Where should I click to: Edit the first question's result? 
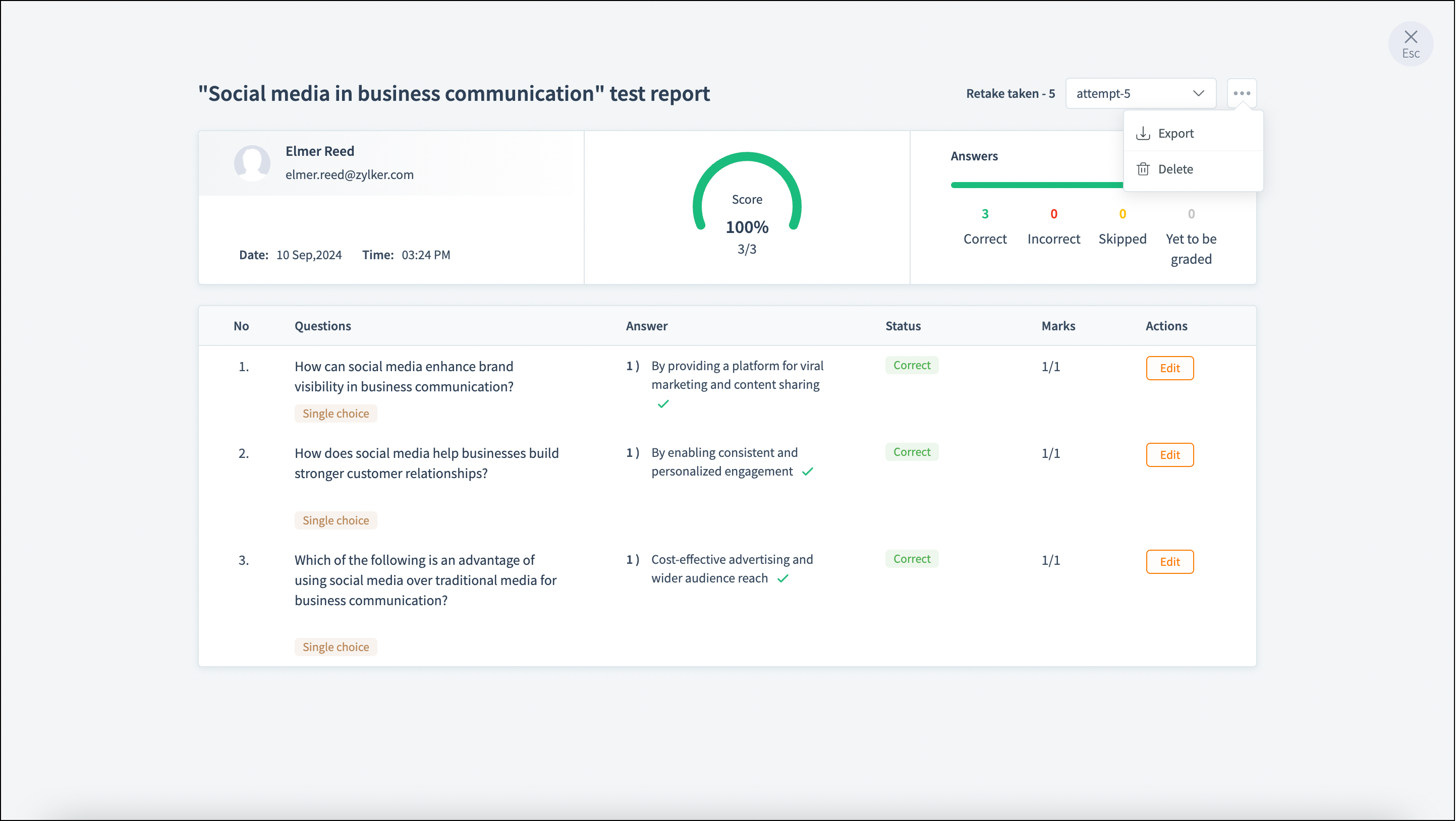1169,368
